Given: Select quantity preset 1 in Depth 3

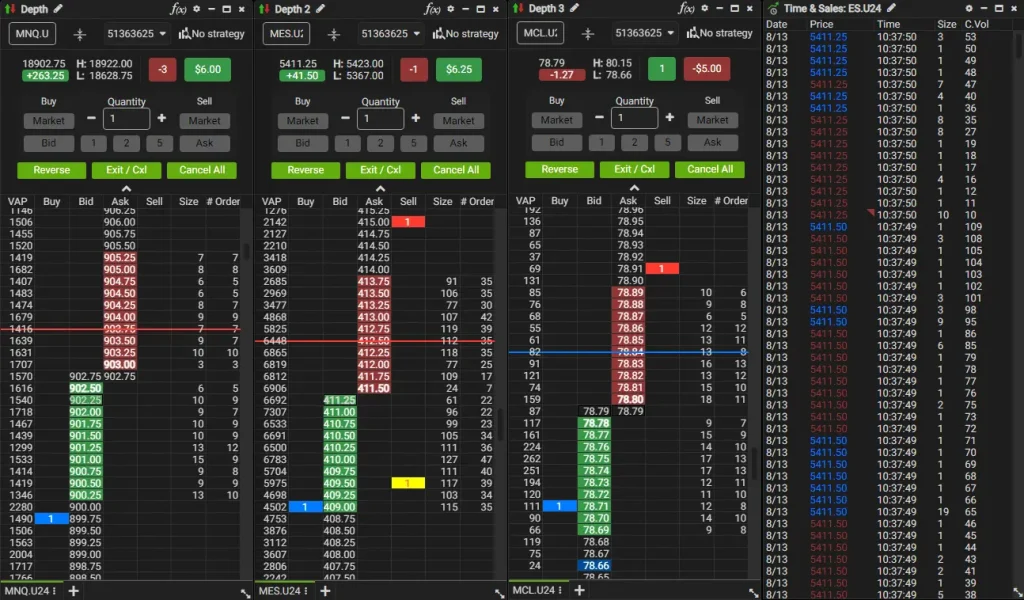Looking at the screenshot, I should [602, 143].
